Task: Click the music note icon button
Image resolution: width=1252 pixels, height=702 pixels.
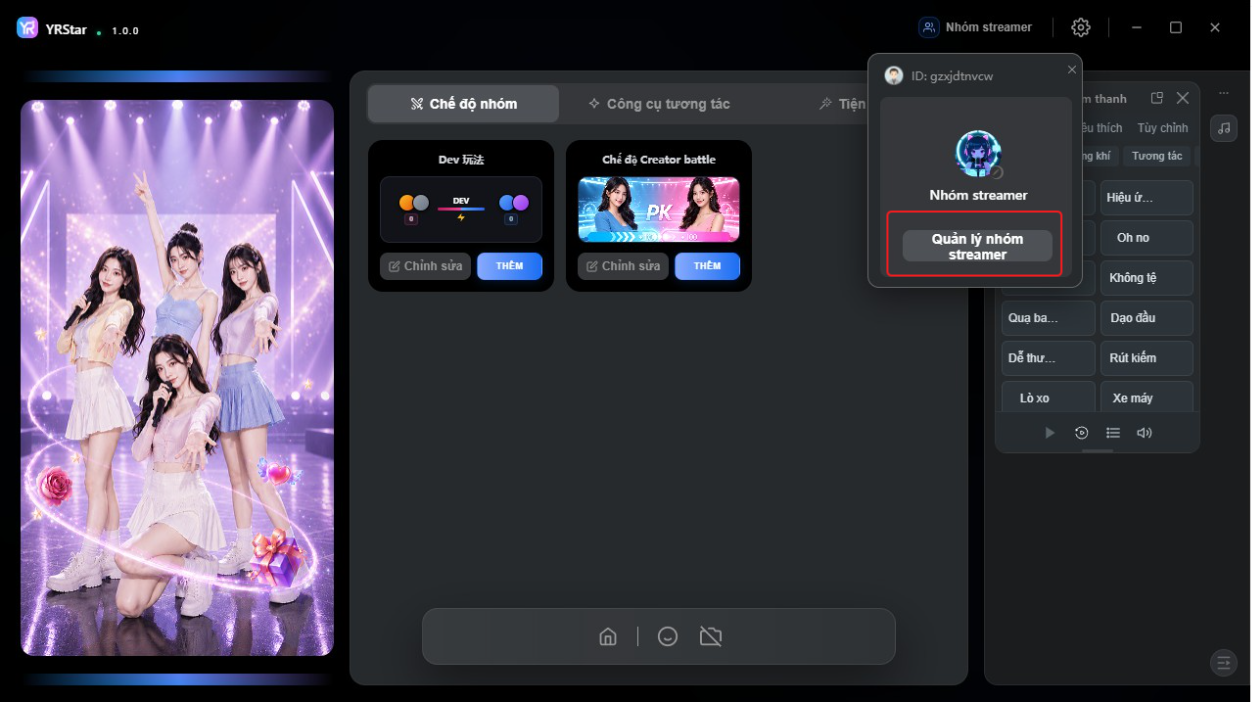Action: (x=1224, y=128)
